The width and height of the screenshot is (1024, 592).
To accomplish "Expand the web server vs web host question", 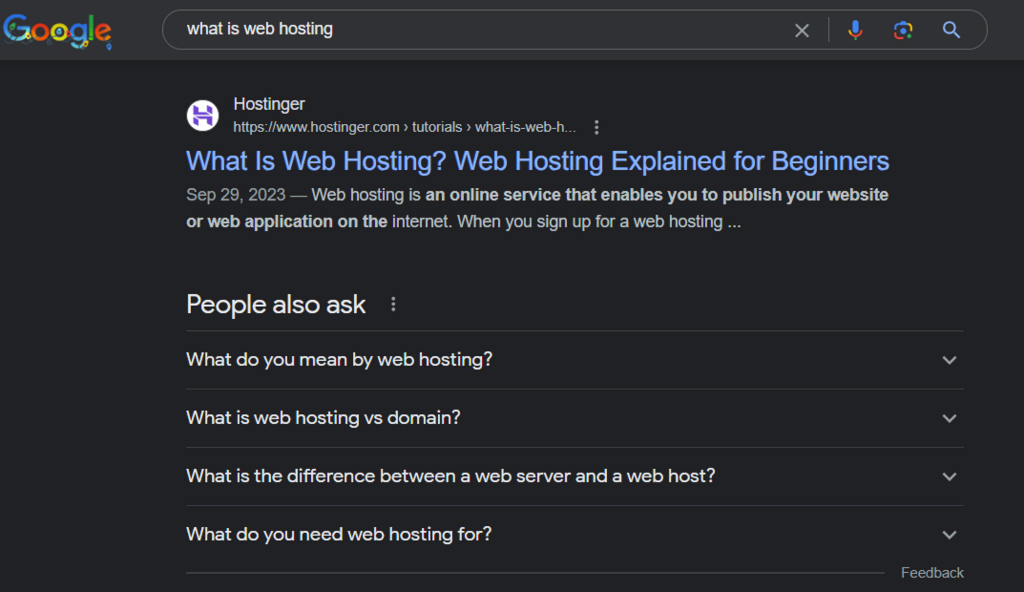I will pyautogui.click(x=575, y=476).
